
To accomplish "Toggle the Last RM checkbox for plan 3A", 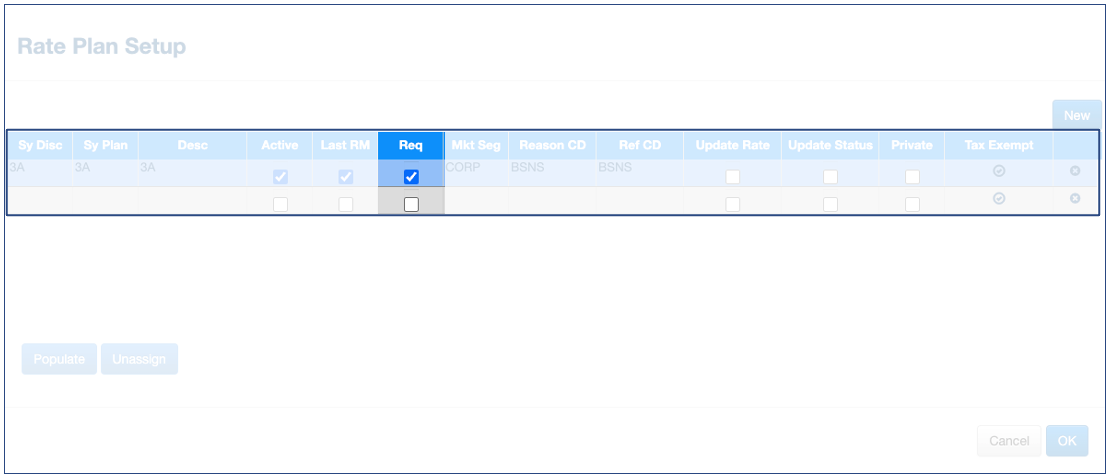I will [x=345, y=177].
